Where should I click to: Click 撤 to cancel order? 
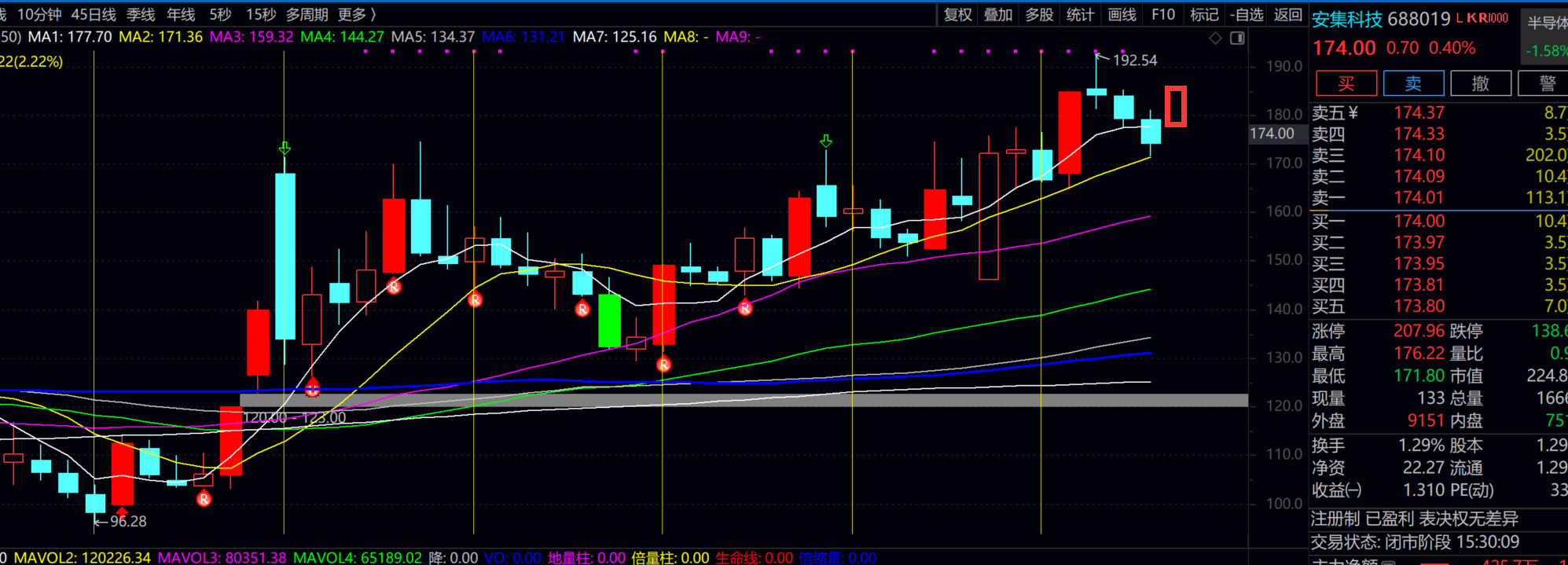point(1480,83)
